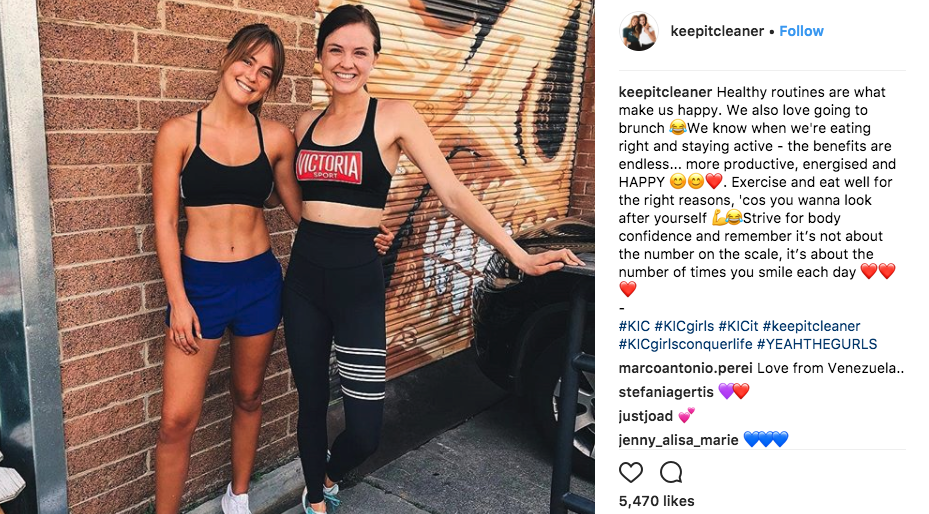The width and height of the screenshot is (929, 514).
Task: Like the post with the heart icon
Action: pyautogui.click(x=630, y=473)
